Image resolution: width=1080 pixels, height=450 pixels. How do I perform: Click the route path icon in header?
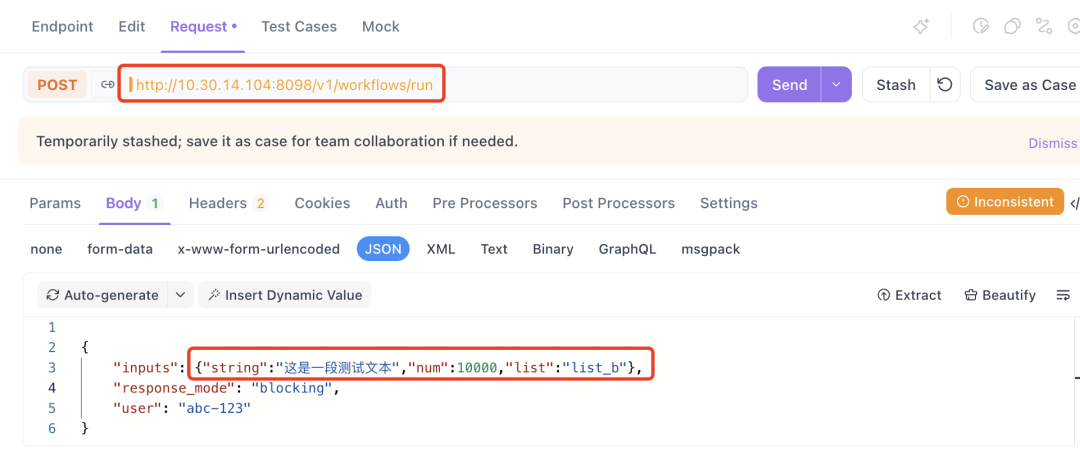[x=1044, y=27]
